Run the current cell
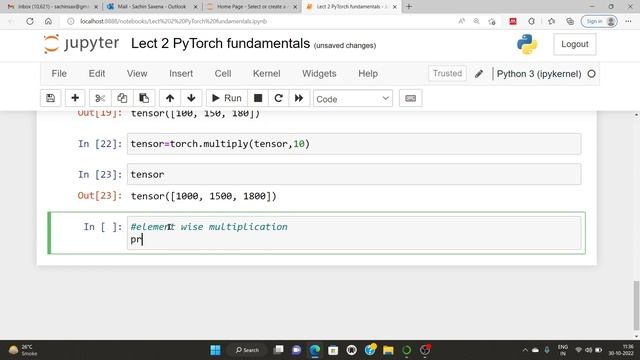The width and height of the screenshot is (640, 360). [227, 98]
